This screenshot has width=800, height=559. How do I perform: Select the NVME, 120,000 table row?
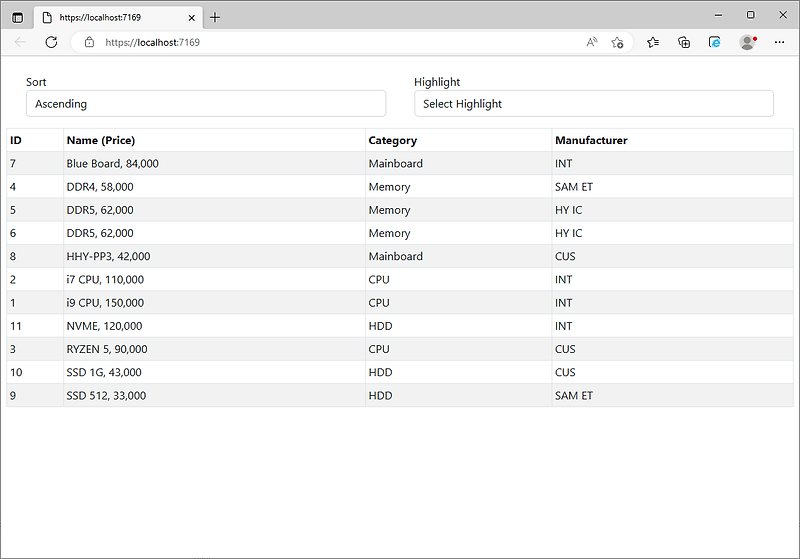coord(399,326)
